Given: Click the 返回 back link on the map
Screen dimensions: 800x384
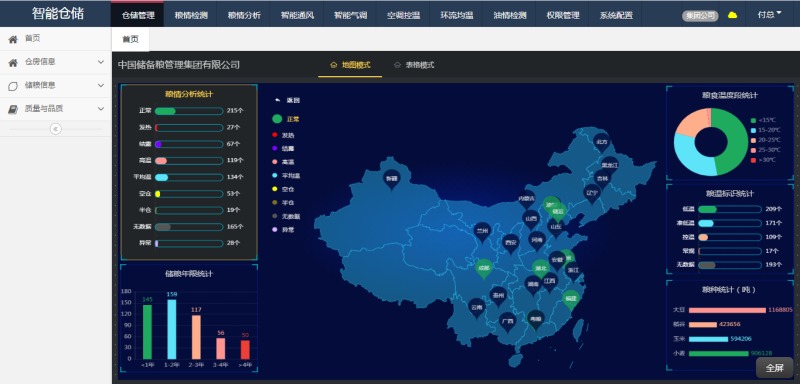Looking at the screenshot, I should (x=288, y=100).
